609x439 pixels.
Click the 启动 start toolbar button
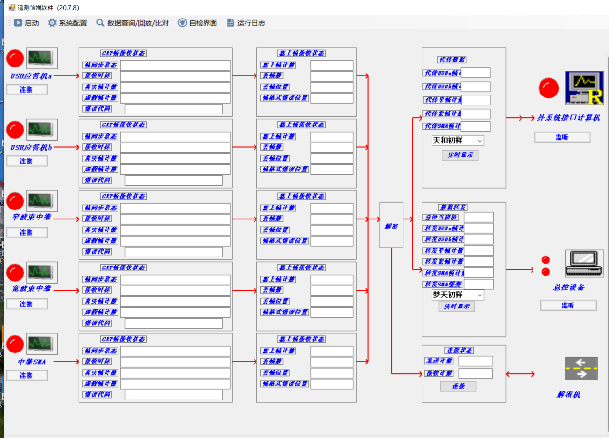click(26, 23)
